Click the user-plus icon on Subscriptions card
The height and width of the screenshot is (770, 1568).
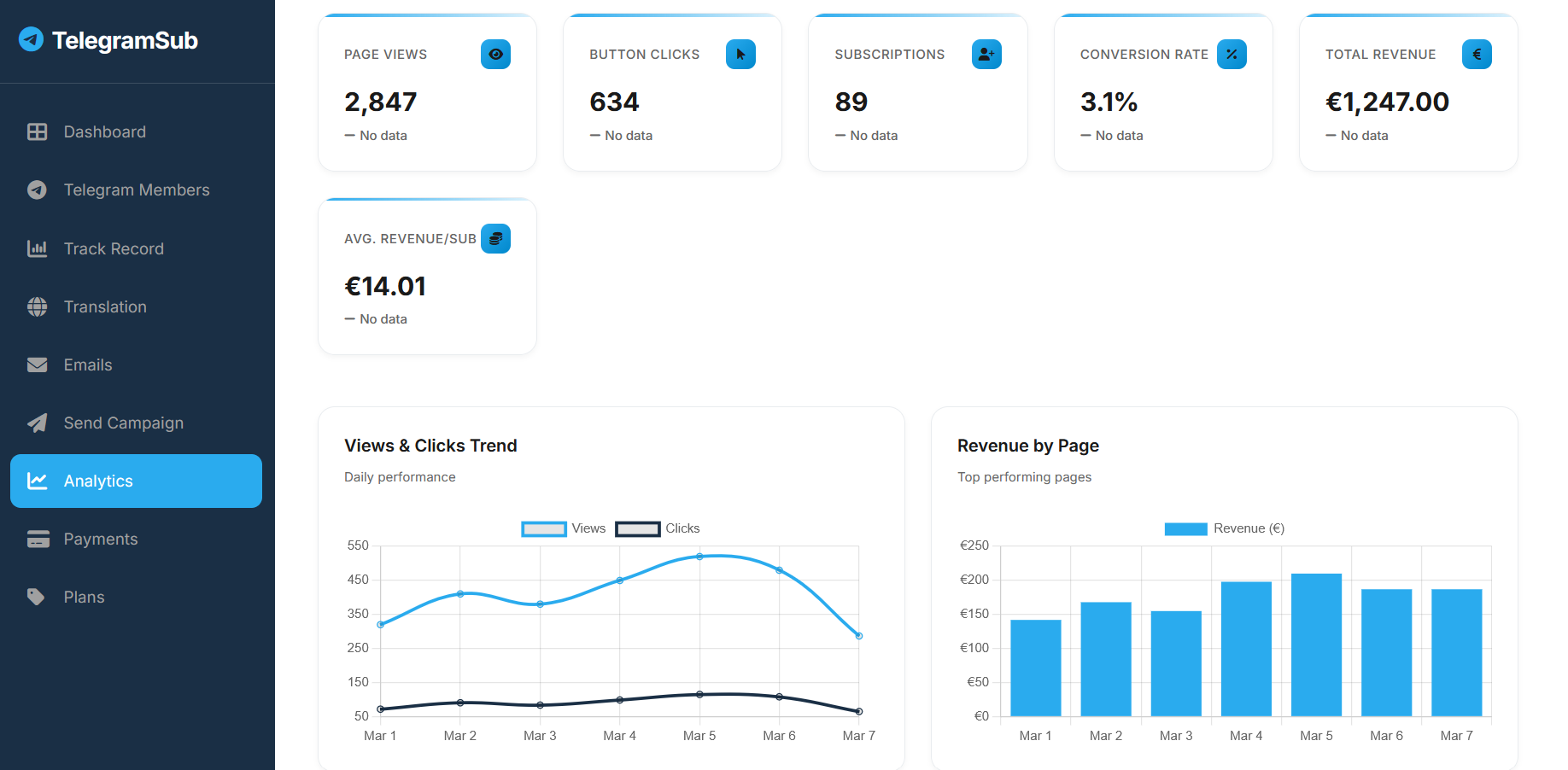(x=986, y=55)
